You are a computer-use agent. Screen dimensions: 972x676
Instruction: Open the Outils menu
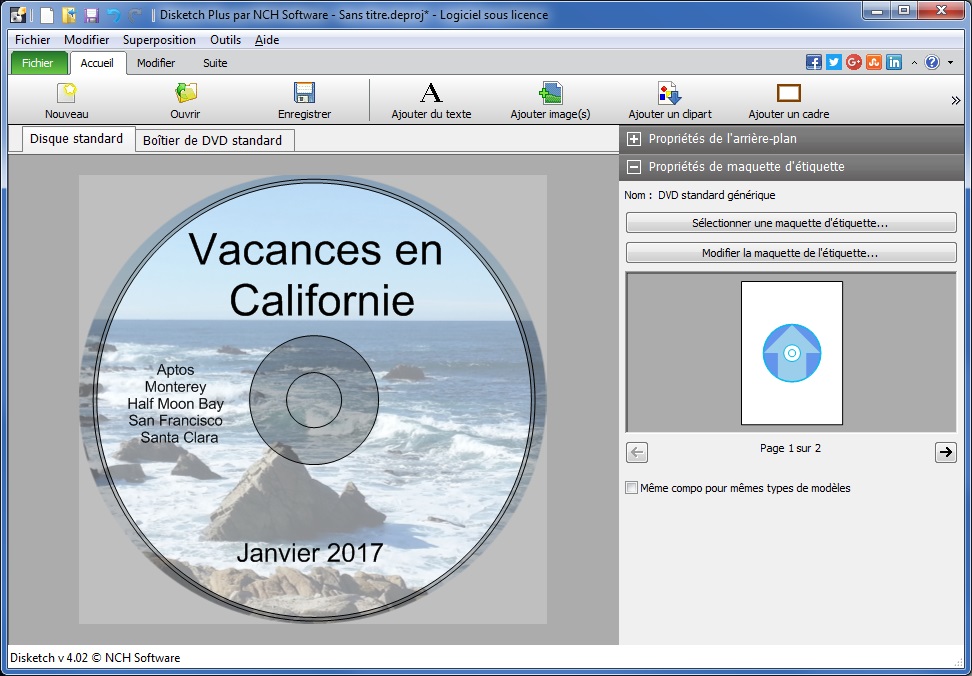click(x=225, y=40)
